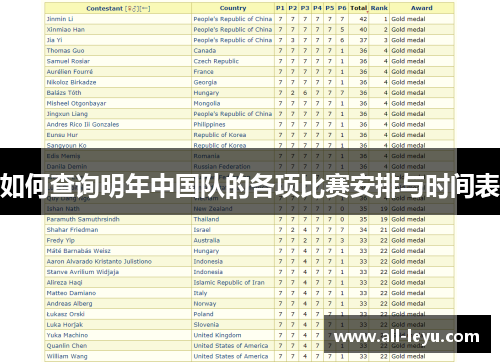500x362 pixels.
Task: Open Aurélien Fourré's profile link
Action: (70, 72)
